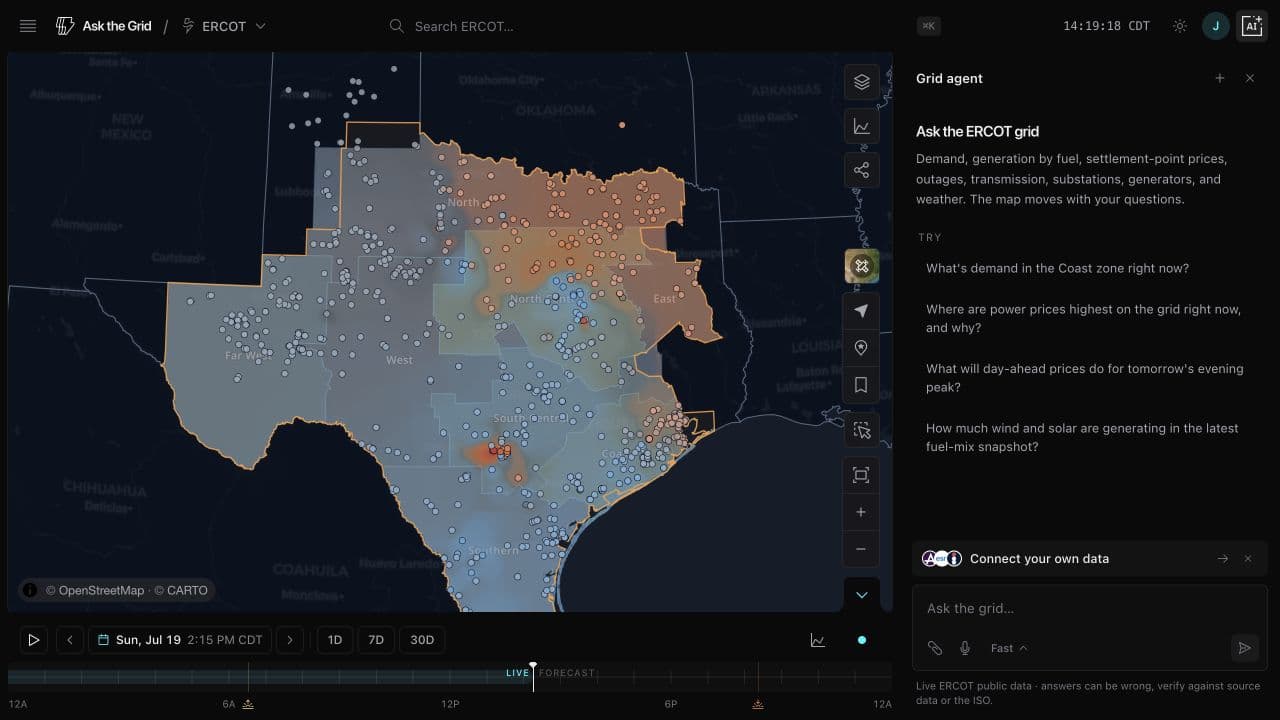Click the timeline at 12P
The width and height of the screenshot is (1280, 720).
pos(450,704)
